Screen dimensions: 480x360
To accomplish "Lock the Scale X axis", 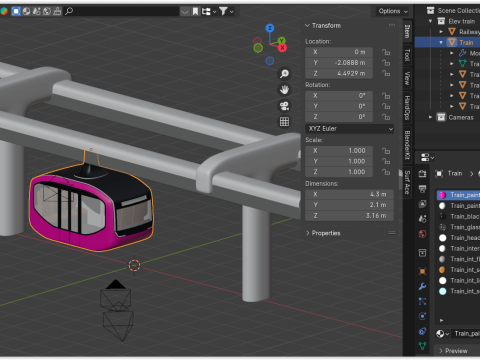I will 386,151.
